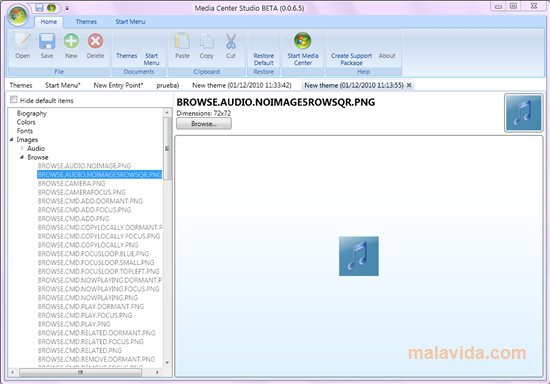
Task: Collapse the Browse tree node
Action: (x=22, y=157)
